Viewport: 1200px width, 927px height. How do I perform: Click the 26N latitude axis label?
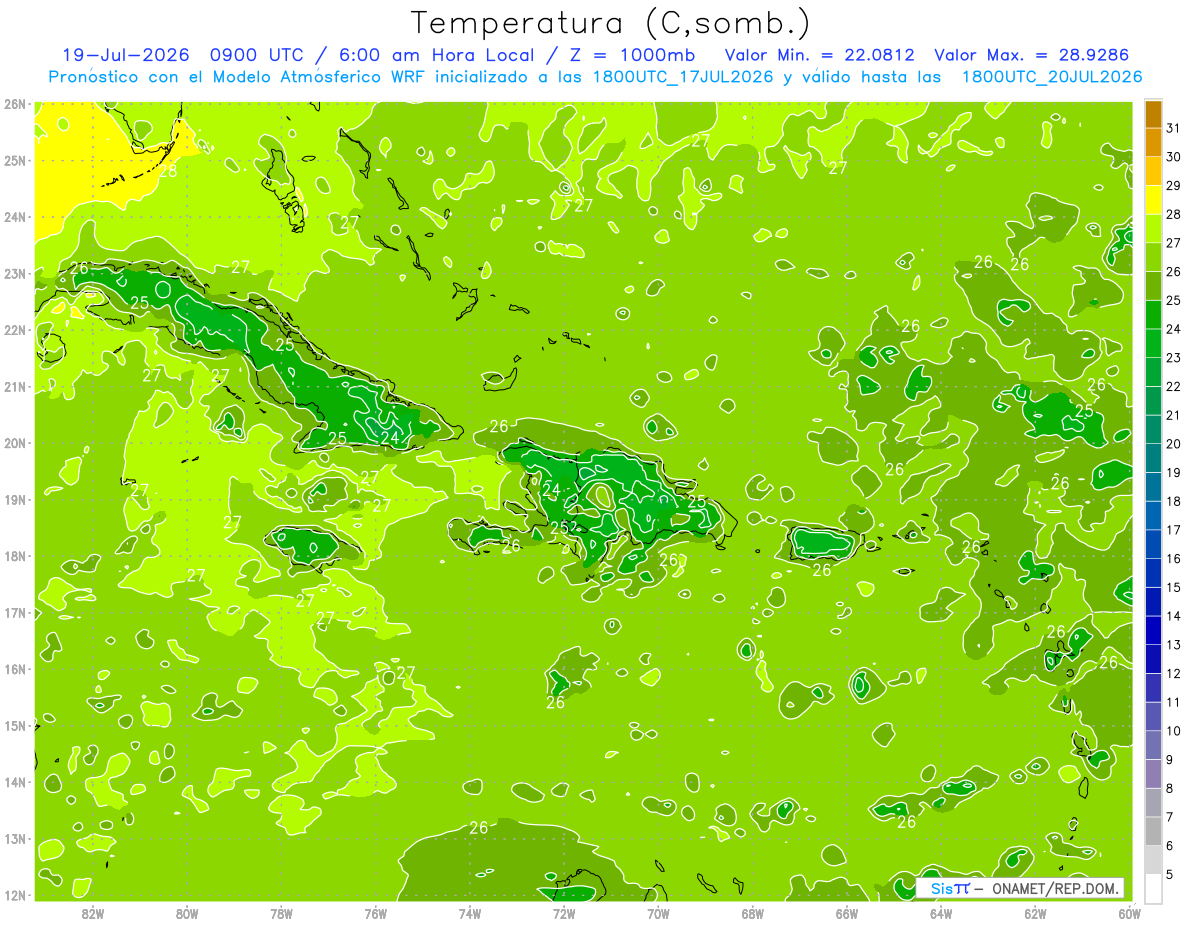tap(14, 104)
